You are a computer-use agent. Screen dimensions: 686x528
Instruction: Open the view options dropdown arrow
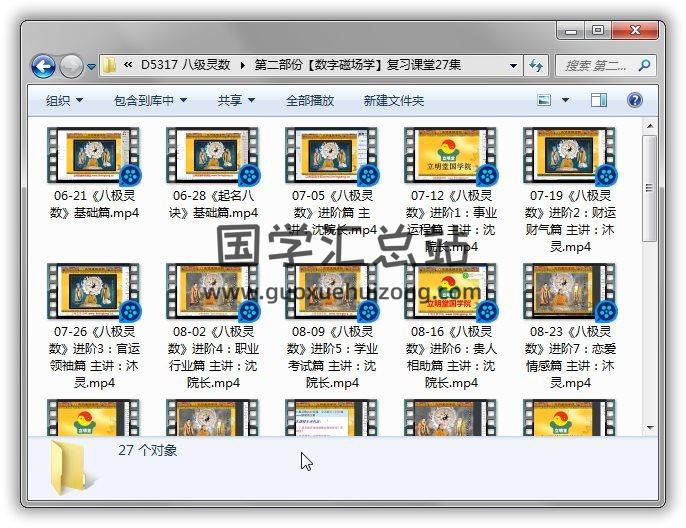click(x=566, y=100)
